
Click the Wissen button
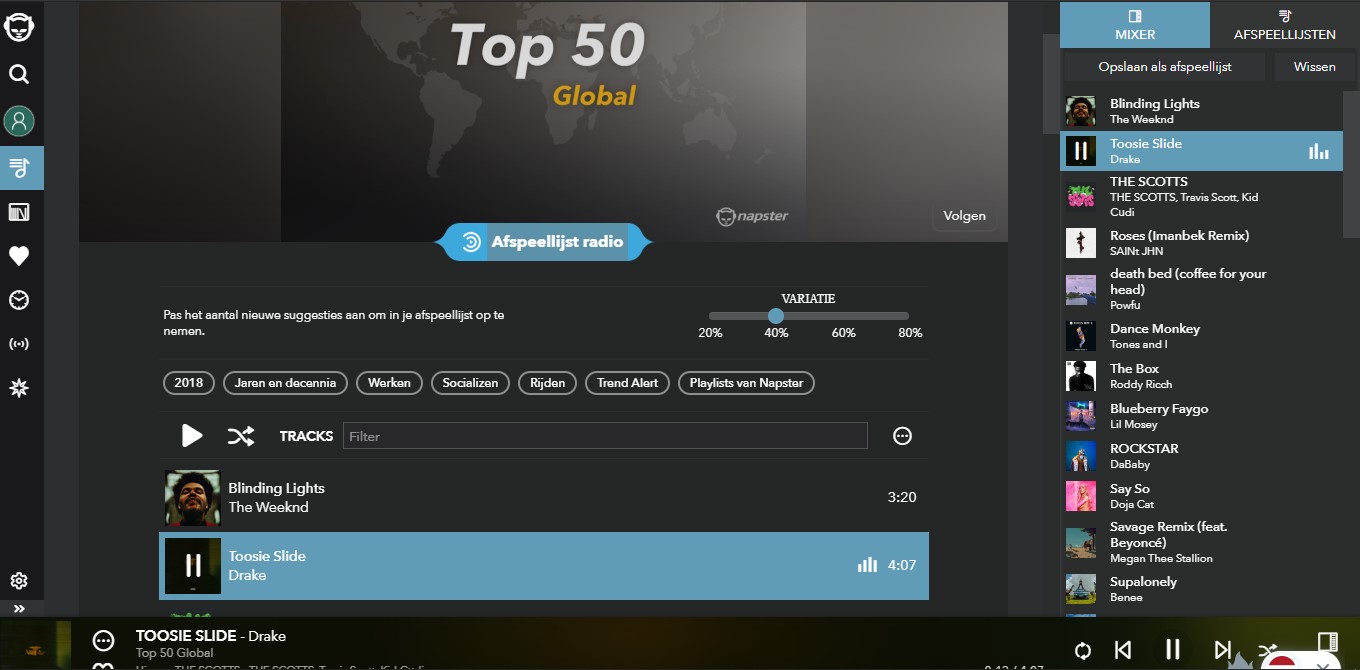click(x=1314, y=67)
